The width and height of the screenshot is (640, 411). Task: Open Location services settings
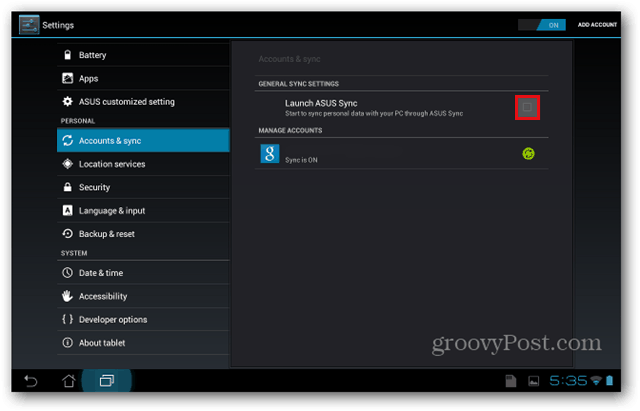tap(143, 164)
